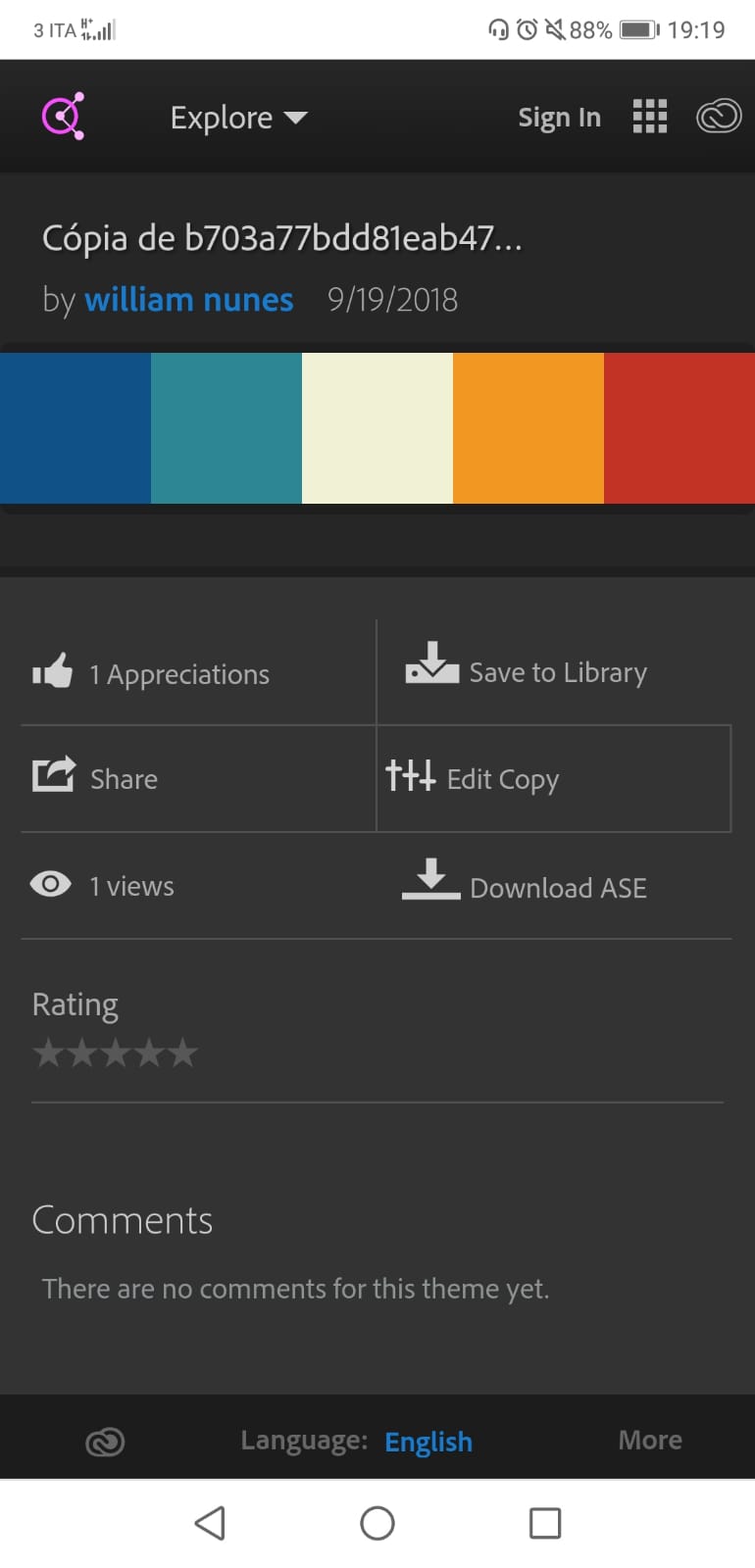
Task: Open the More footer link
Action: 650,1440
